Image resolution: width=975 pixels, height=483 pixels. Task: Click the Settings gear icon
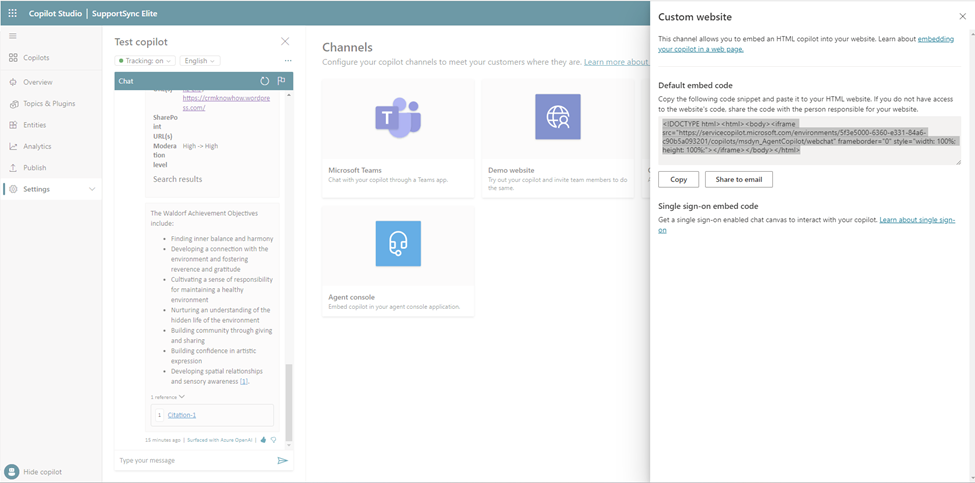coord(13,189)
